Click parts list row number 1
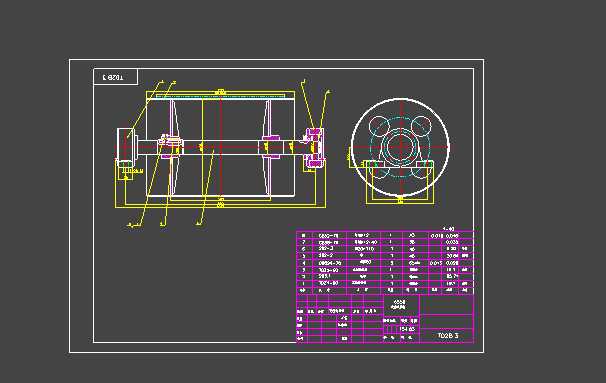This screenshot has height=383, width=606. [385, 283]
